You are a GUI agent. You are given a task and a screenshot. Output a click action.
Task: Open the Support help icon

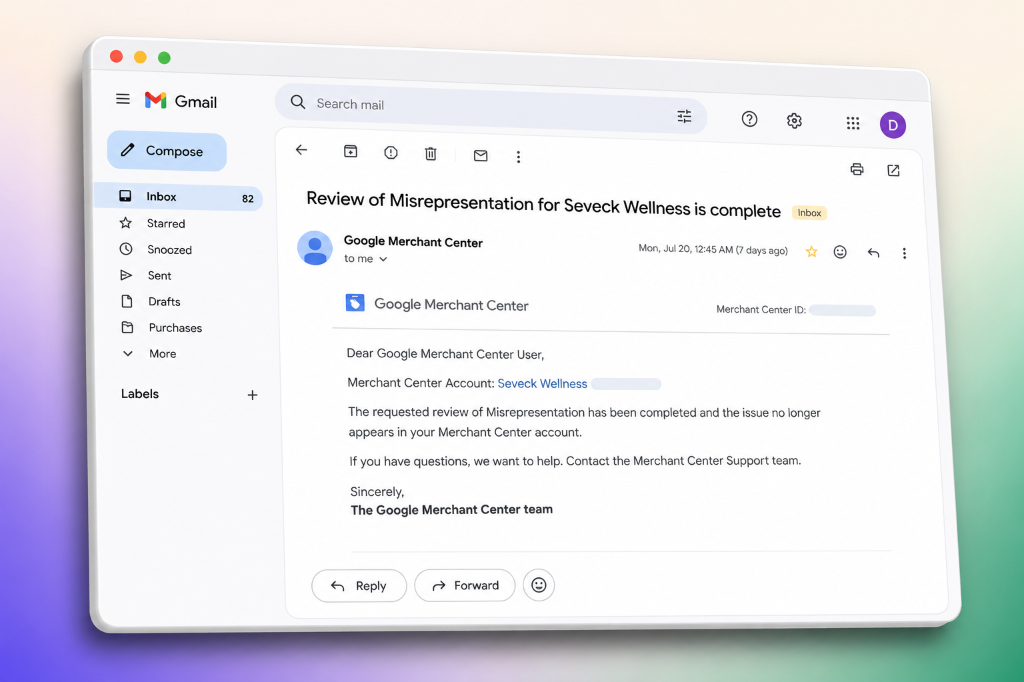749,119
